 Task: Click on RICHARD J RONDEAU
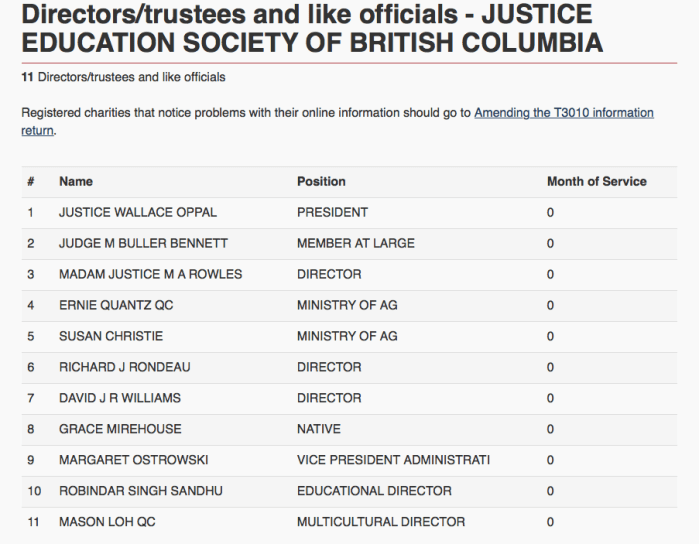click(124, 367)
